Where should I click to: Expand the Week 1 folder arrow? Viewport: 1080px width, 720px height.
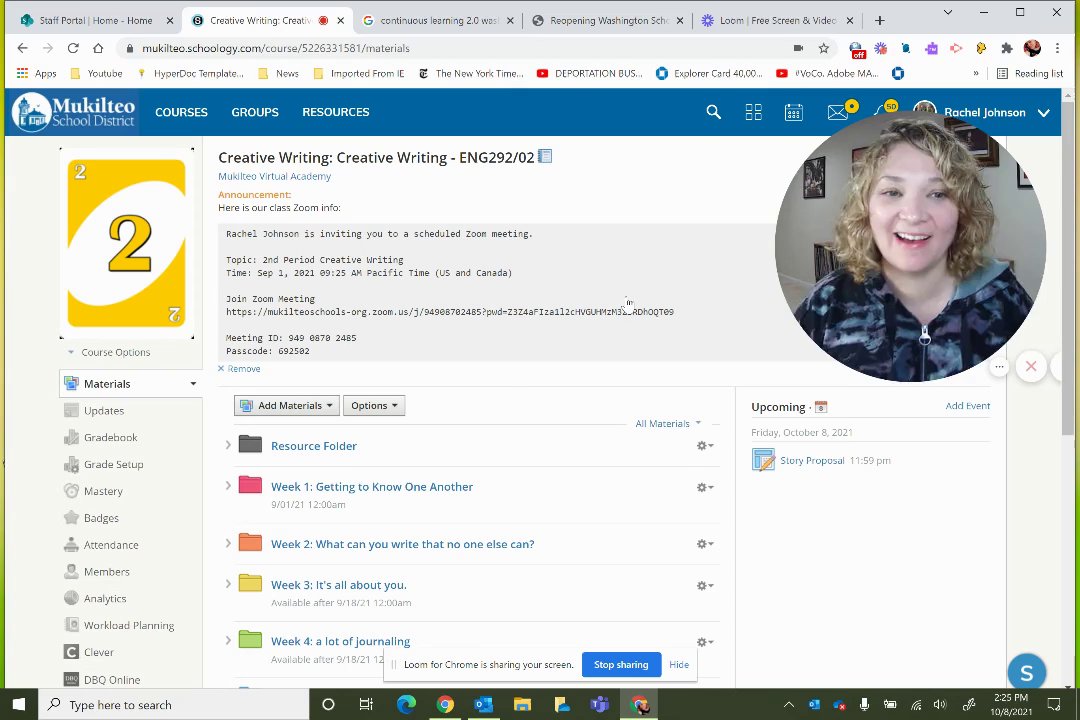228,486
